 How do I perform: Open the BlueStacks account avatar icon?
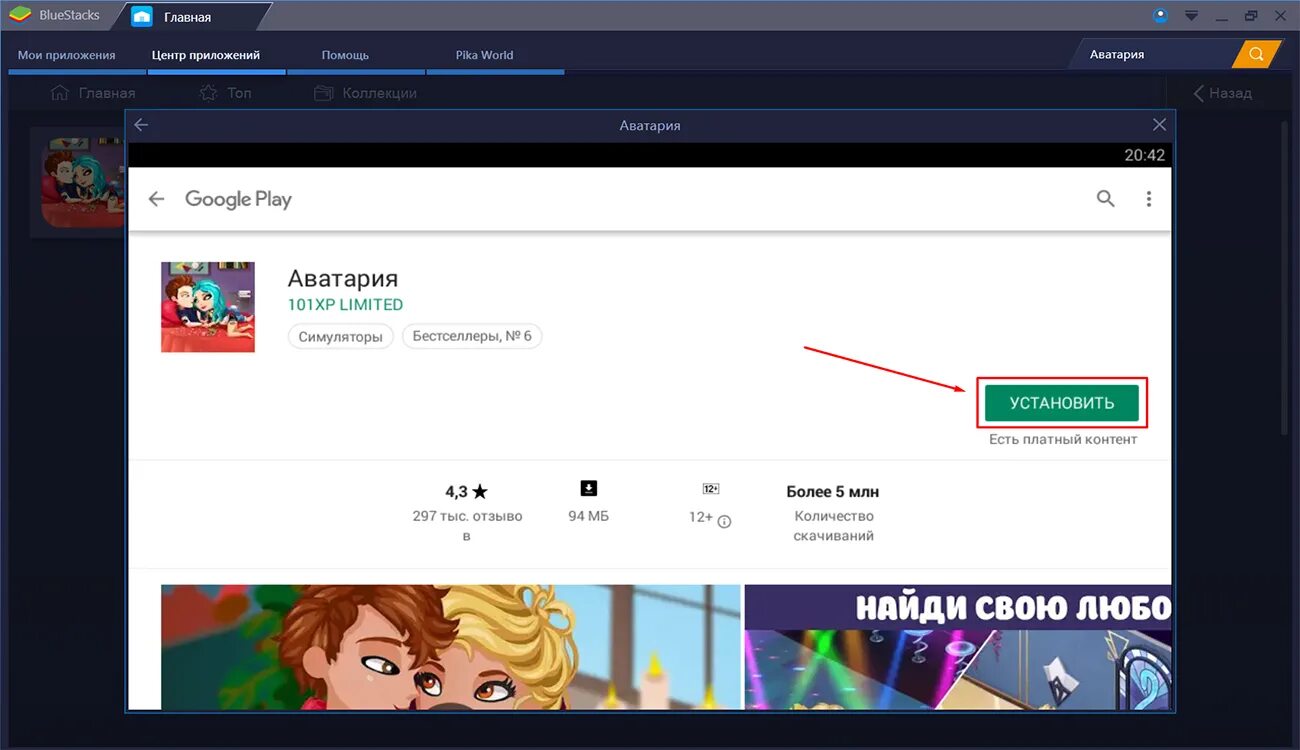[1160, 15]
